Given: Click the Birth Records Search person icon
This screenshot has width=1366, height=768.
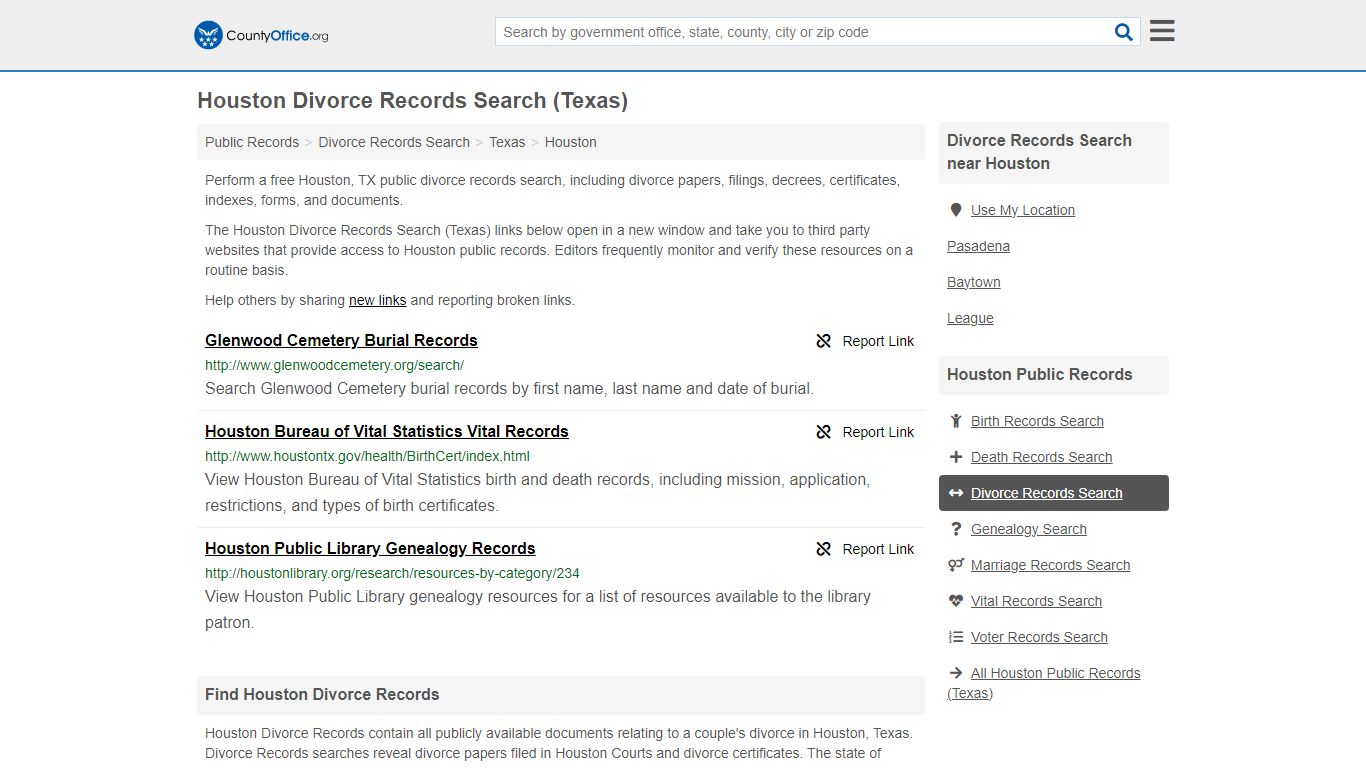Looking at the screenshot, I should tap(956, 421).
